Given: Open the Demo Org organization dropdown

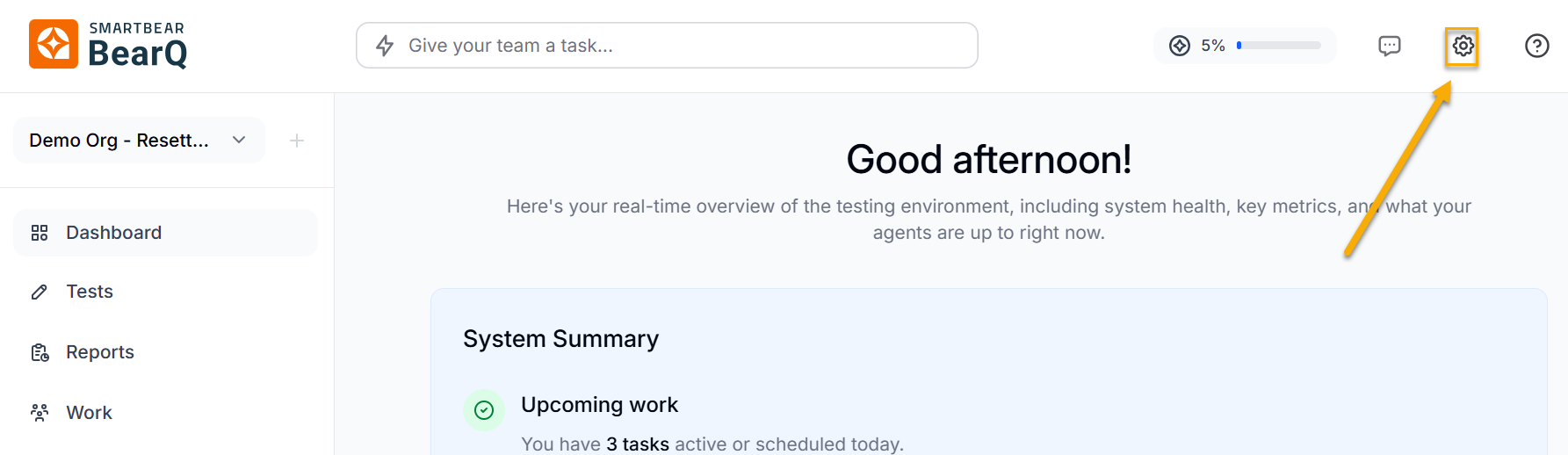Looking at the screenshot, I should tap(119, 141).
